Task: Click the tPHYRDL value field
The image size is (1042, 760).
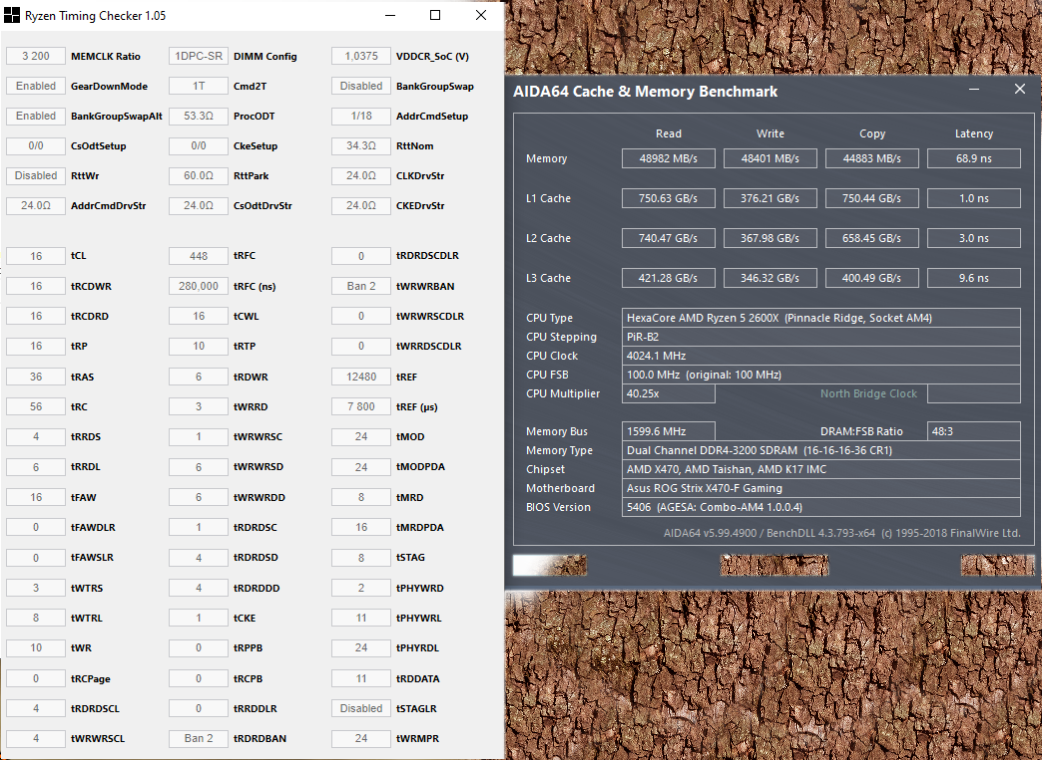Action: point(361,648)
